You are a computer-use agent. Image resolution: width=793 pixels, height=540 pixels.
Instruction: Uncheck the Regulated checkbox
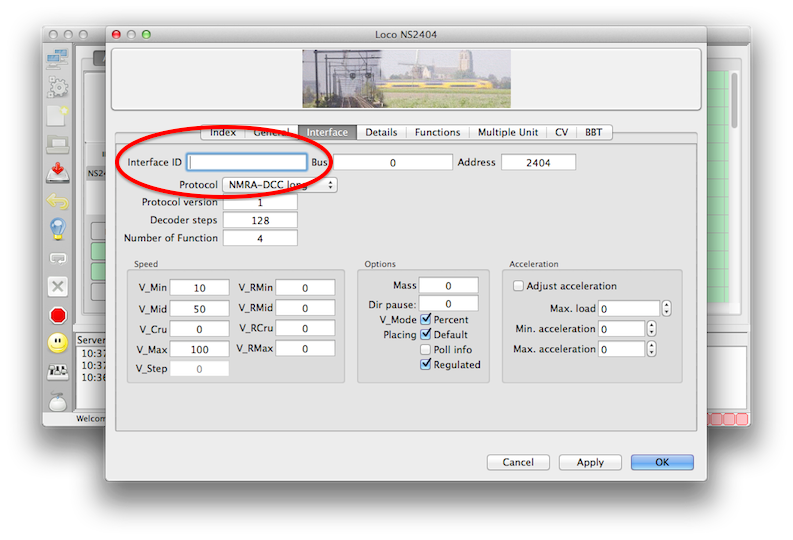(426, 365)
